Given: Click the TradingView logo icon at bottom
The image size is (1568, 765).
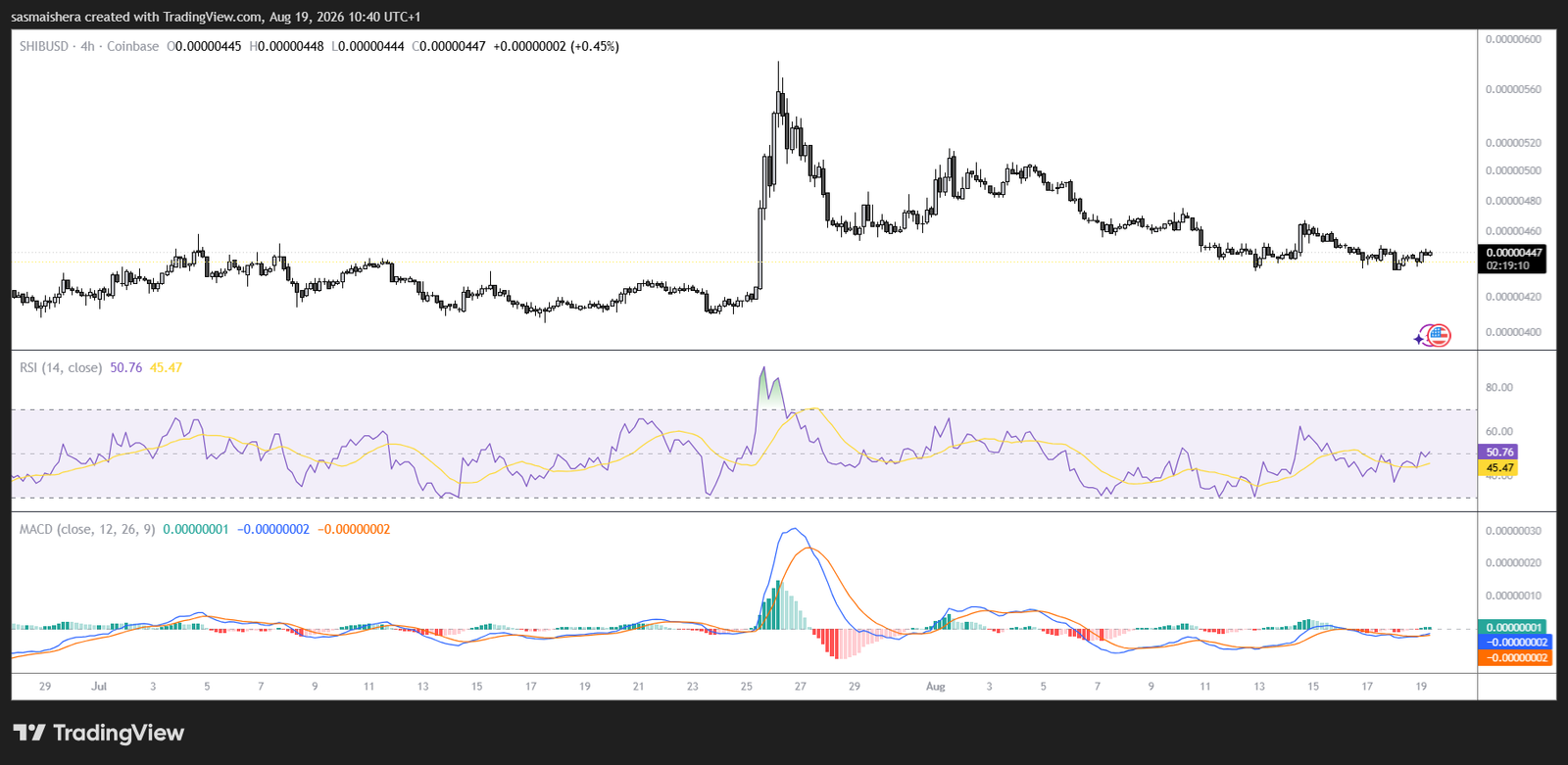Looking at the screenshot, I should [29, 733].
